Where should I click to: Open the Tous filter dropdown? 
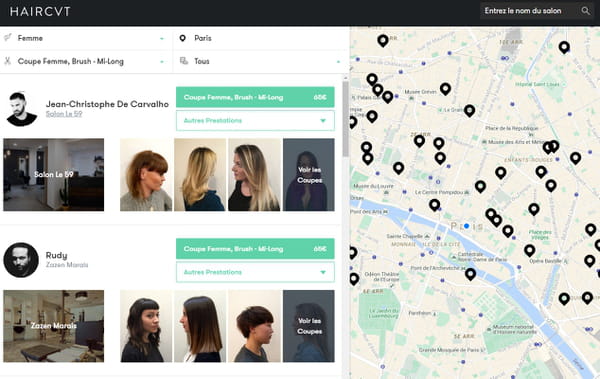[x=261, y=62]
